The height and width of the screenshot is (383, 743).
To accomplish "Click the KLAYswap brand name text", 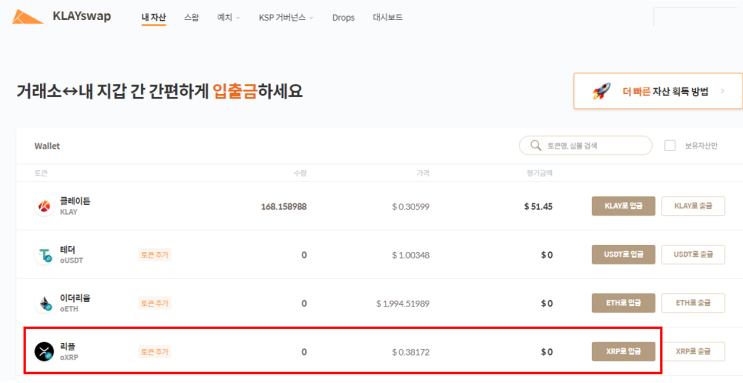I will (x=82, y=17).
